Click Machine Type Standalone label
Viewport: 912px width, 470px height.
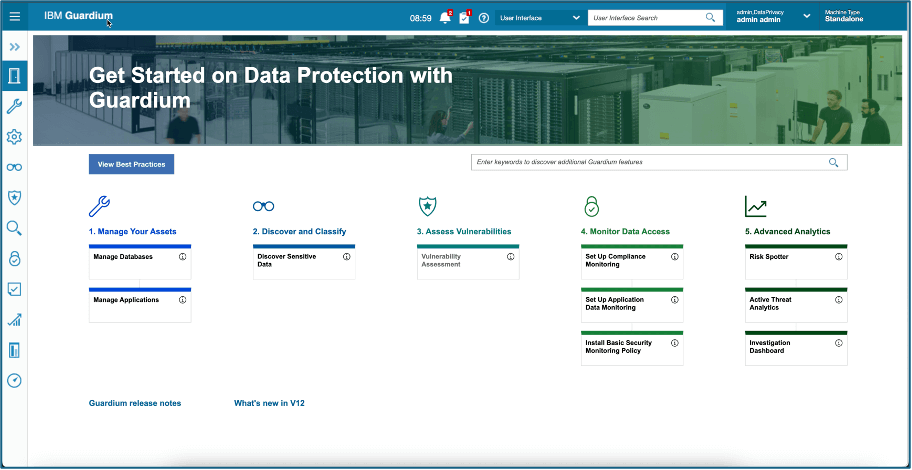(844, 16)
